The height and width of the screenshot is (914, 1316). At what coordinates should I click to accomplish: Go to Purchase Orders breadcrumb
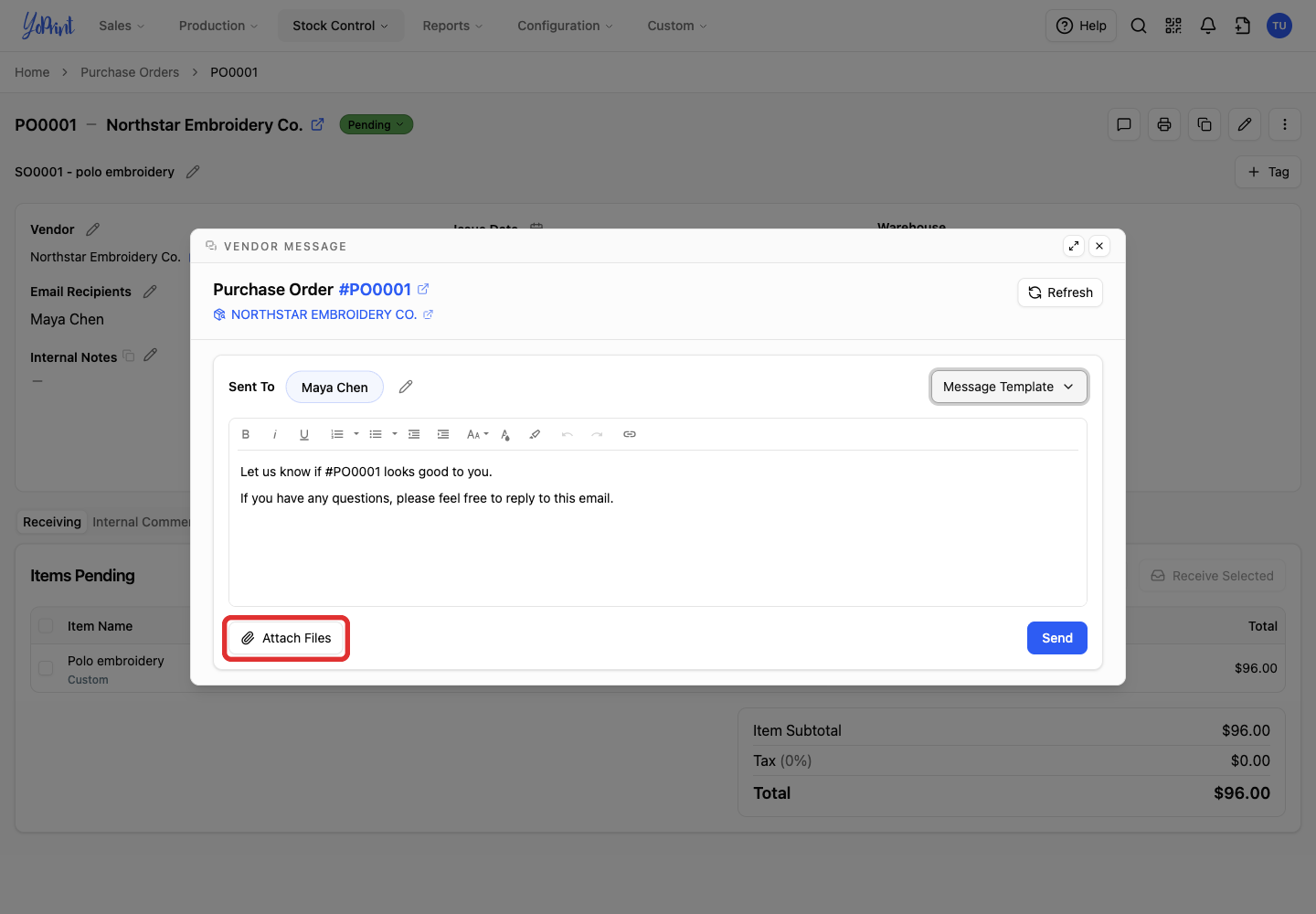[x=130, y=72]
